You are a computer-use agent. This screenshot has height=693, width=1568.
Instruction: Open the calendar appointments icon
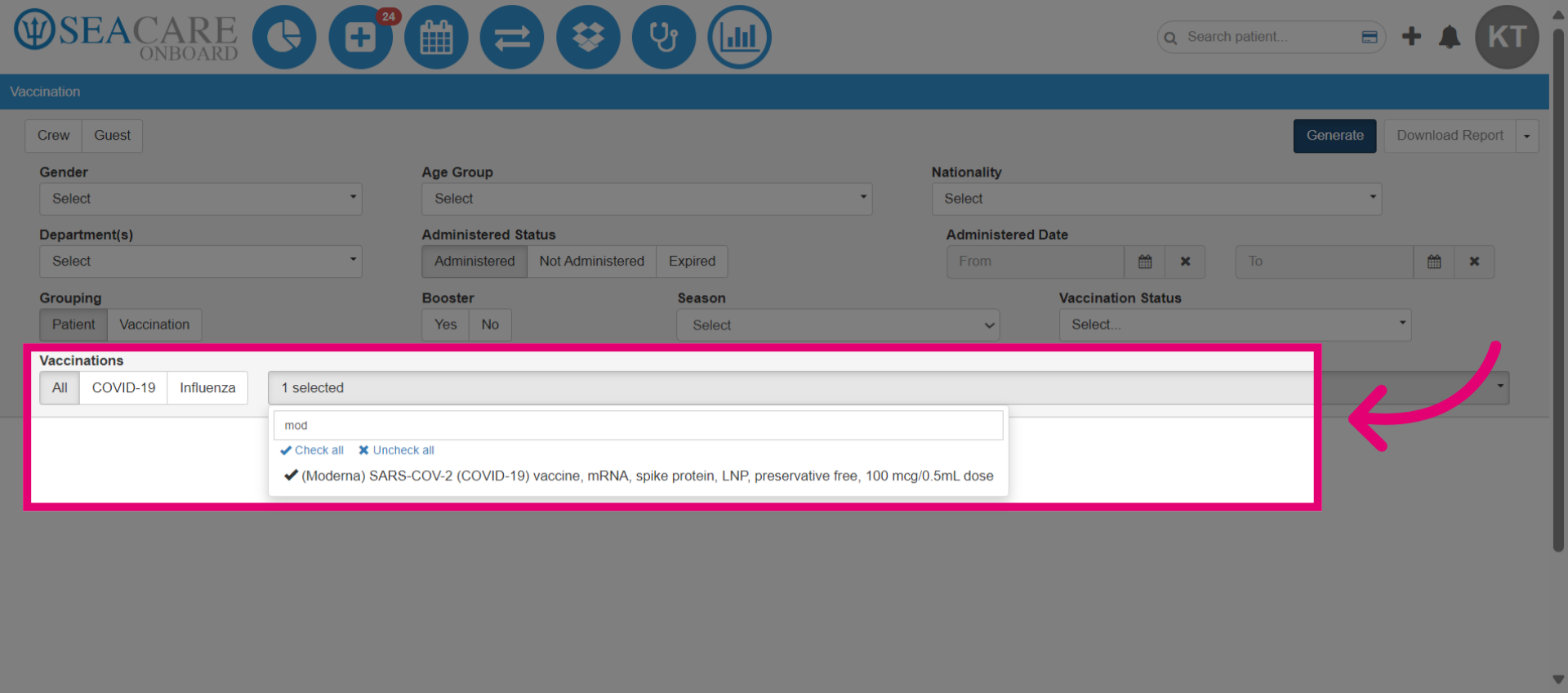tap(436, 38)
